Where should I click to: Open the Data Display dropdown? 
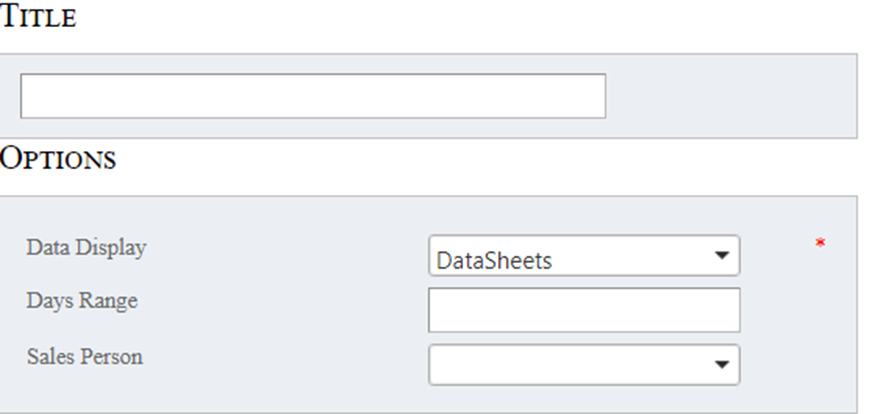583,256
